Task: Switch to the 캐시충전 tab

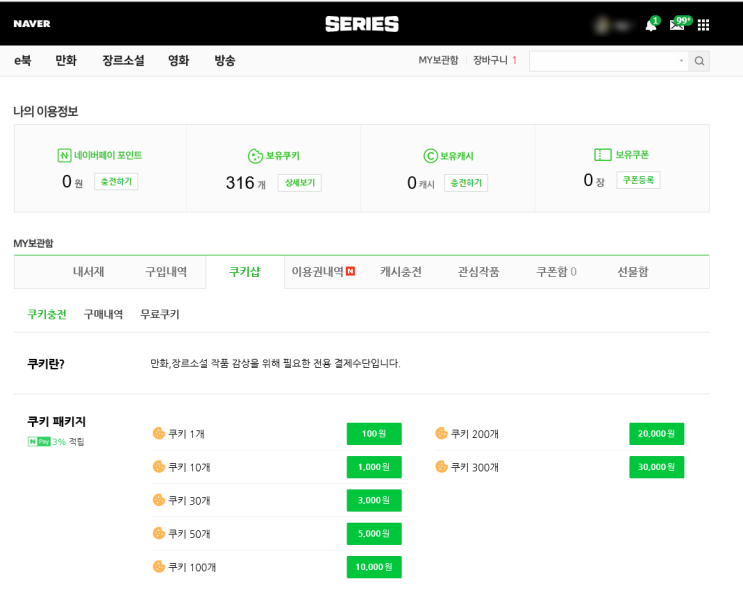Action: 401,271
